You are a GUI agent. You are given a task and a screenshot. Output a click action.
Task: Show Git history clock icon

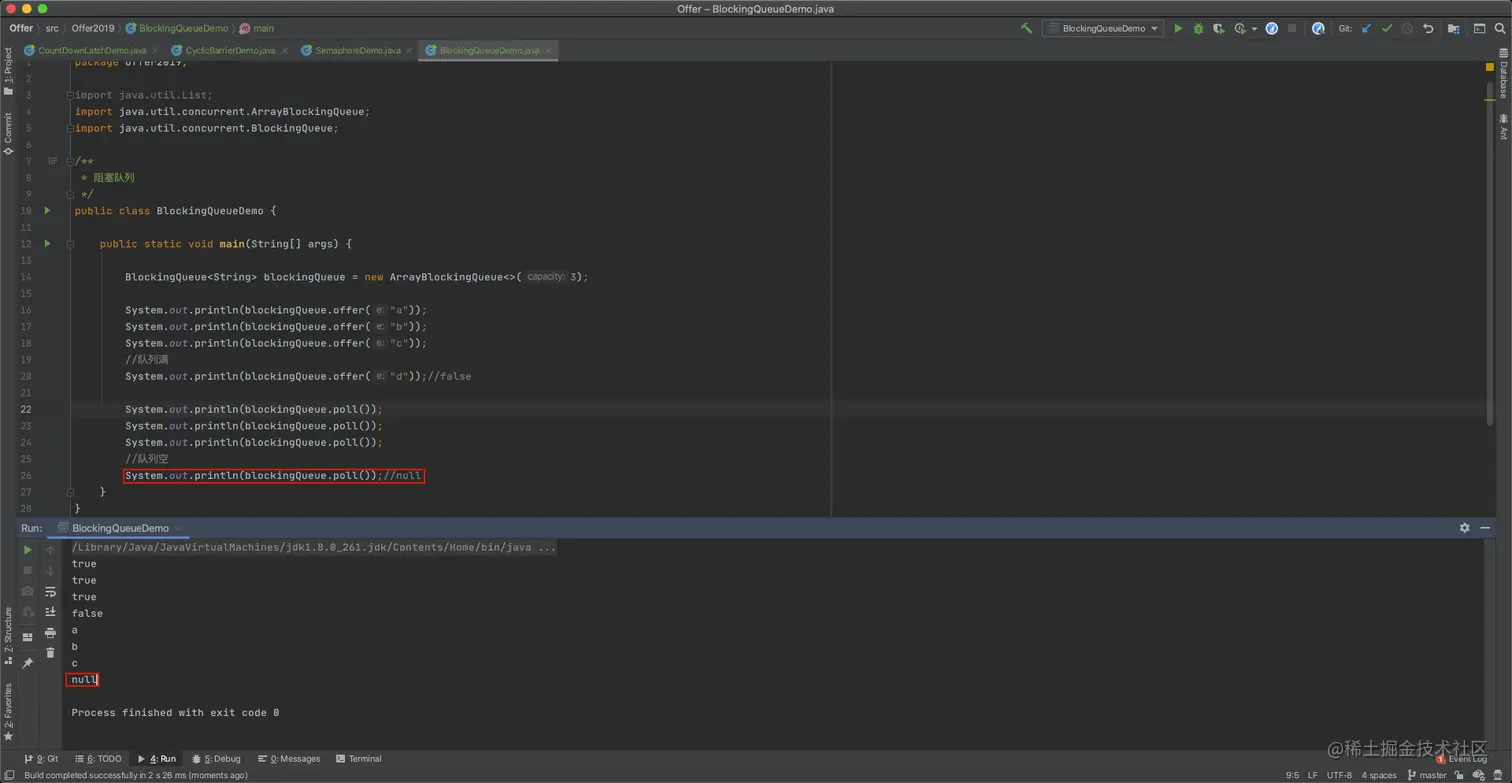tap(1407, 28)
